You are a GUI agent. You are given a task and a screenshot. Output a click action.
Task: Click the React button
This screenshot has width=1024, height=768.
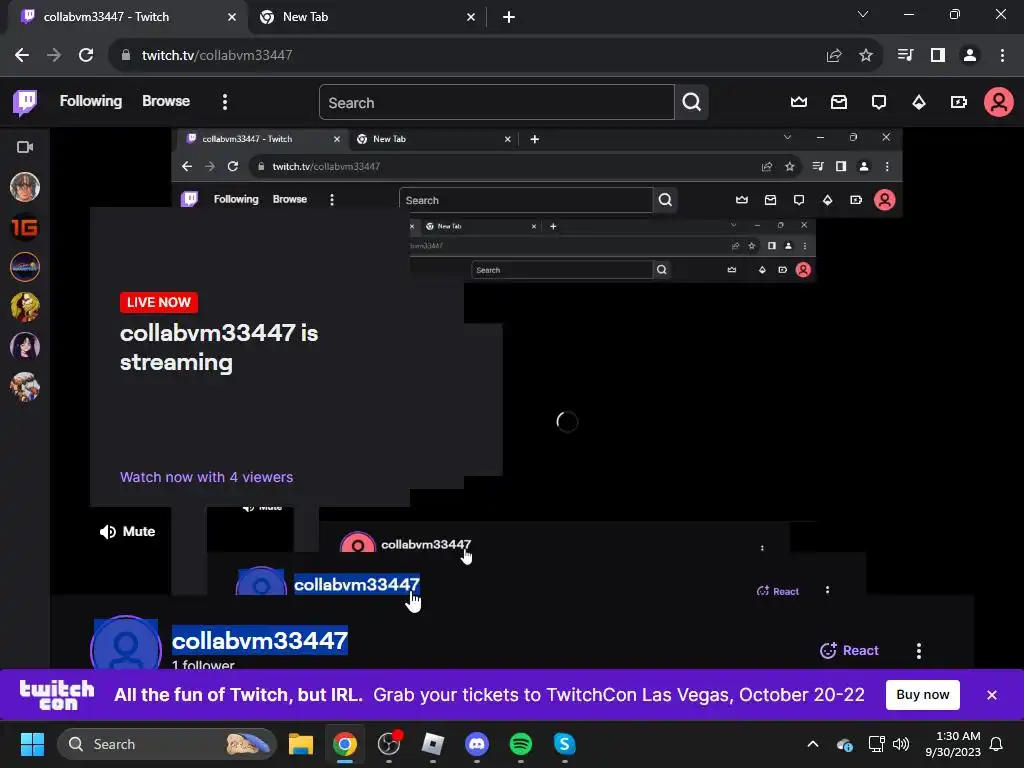849,650
